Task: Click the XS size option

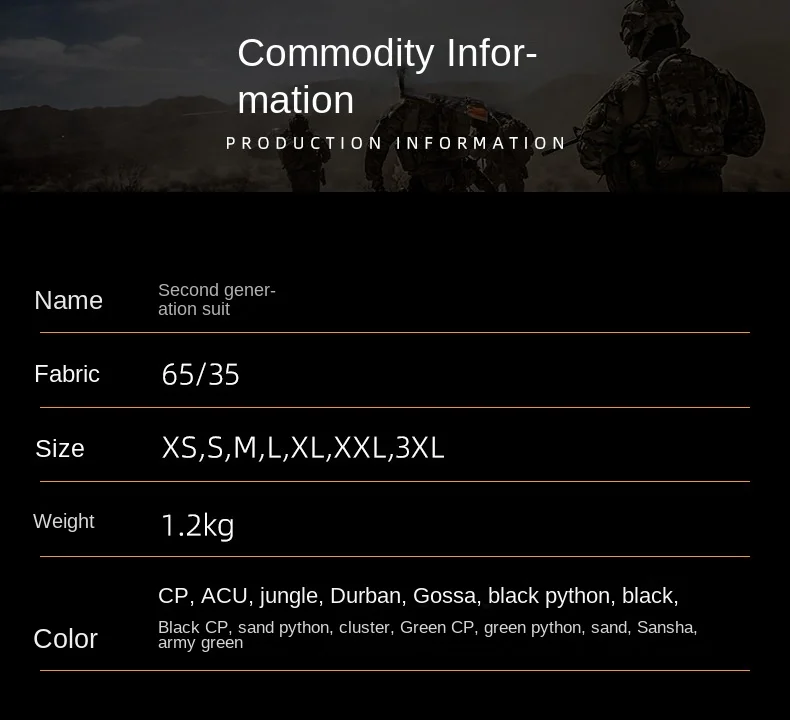Action: tap(179, 448)
